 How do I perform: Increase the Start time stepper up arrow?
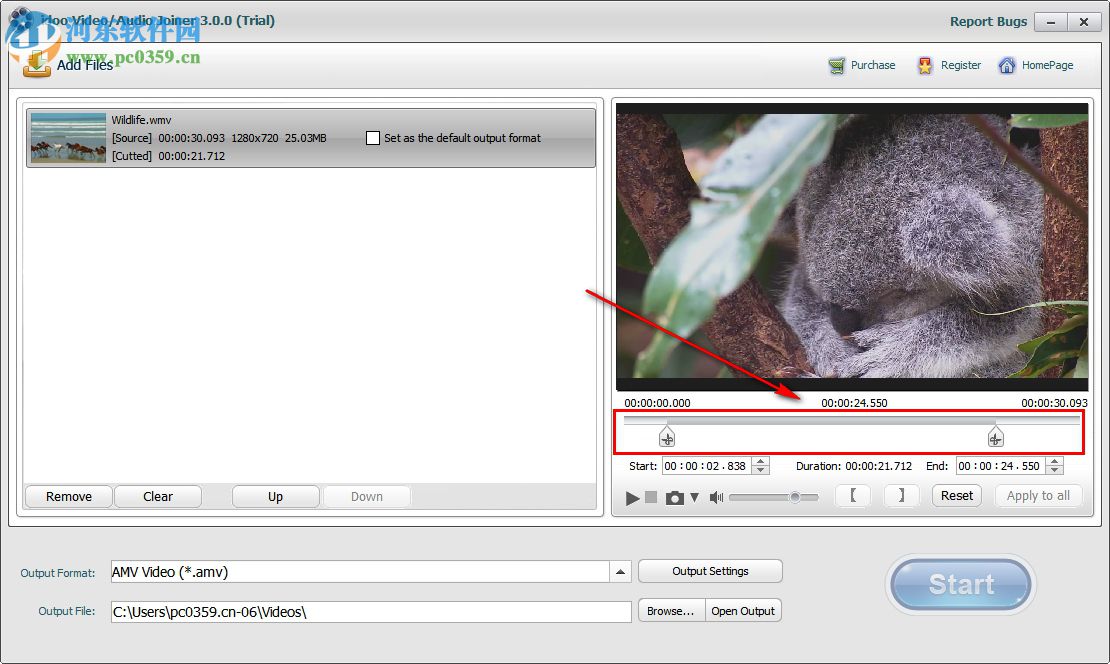(761, 462)
